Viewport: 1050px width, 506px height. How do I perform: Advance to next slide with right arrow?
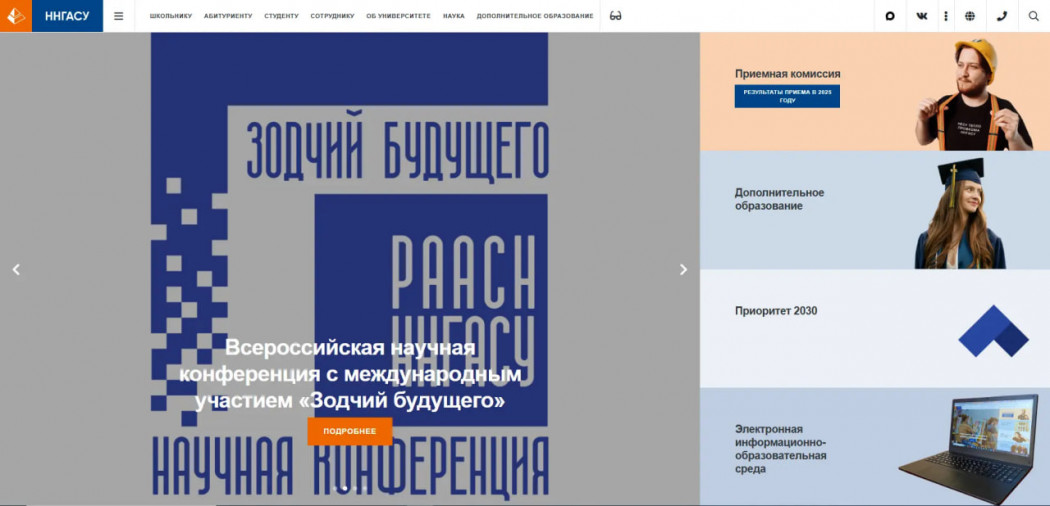coord(683,269)
